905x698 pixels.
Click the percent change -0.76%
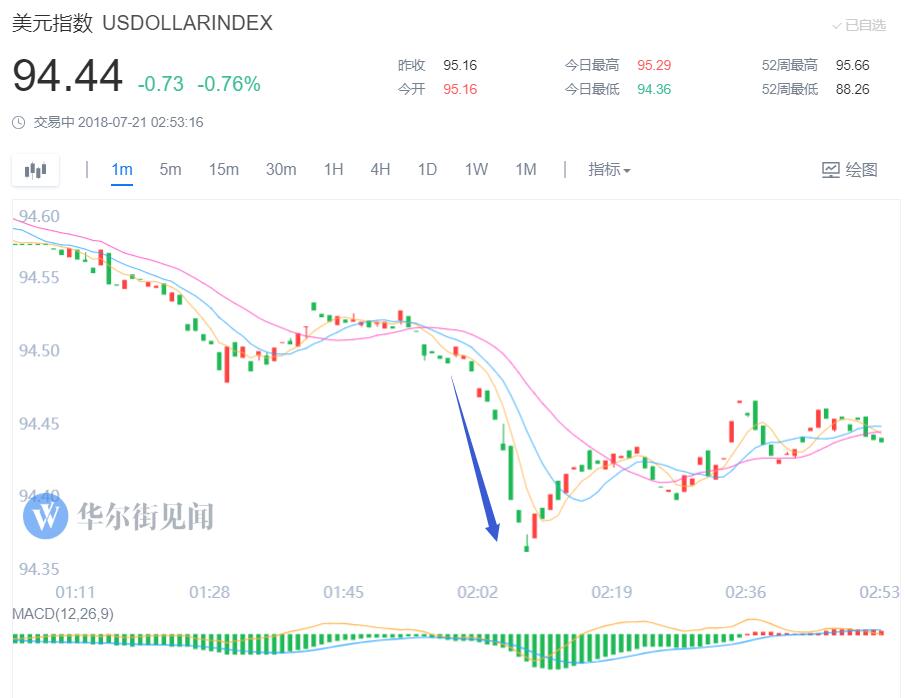[x=229, y=84]
